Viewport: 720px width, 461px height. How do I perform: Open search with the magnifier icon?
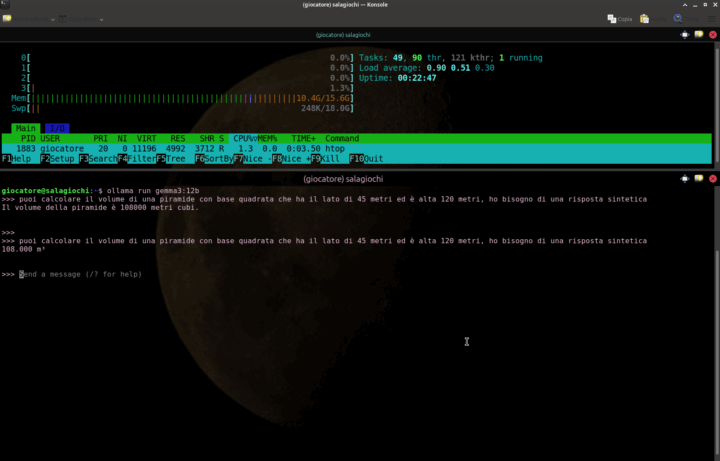click(x=679, y=18)
